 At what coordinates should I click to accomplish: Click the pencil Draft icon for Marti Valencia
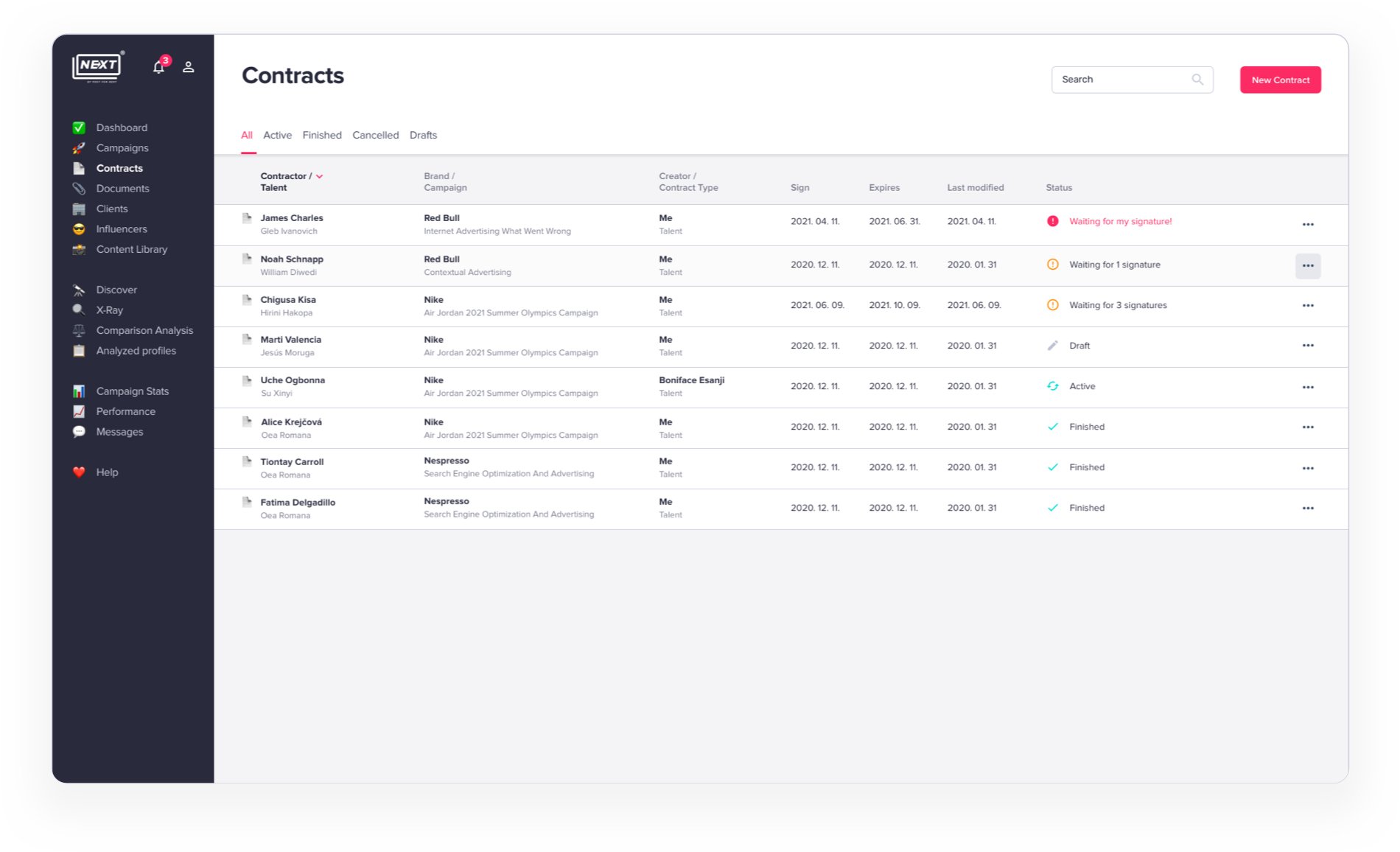tap(1052, 346)
